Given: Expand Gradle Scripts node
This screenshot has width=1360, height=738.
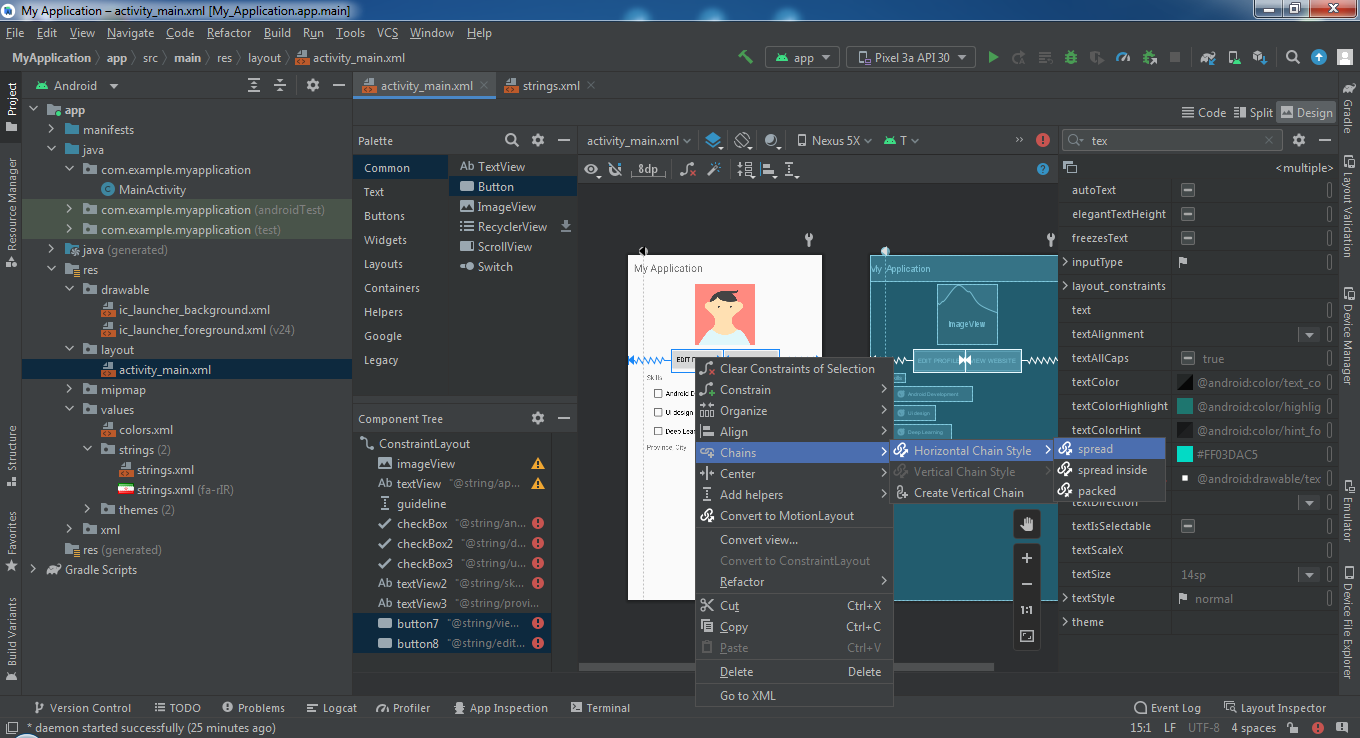Looking at the screenshot, I should tap(33, 570).
